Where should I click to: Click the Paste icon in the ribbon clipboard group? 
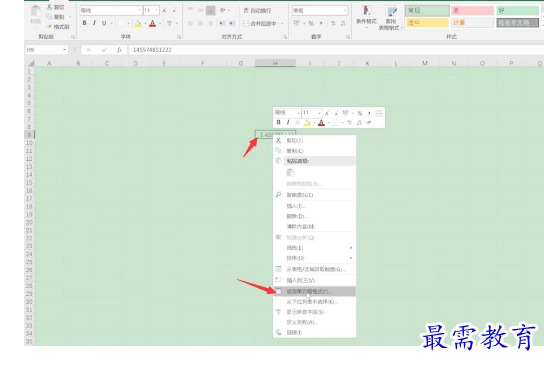pos(35,11)
